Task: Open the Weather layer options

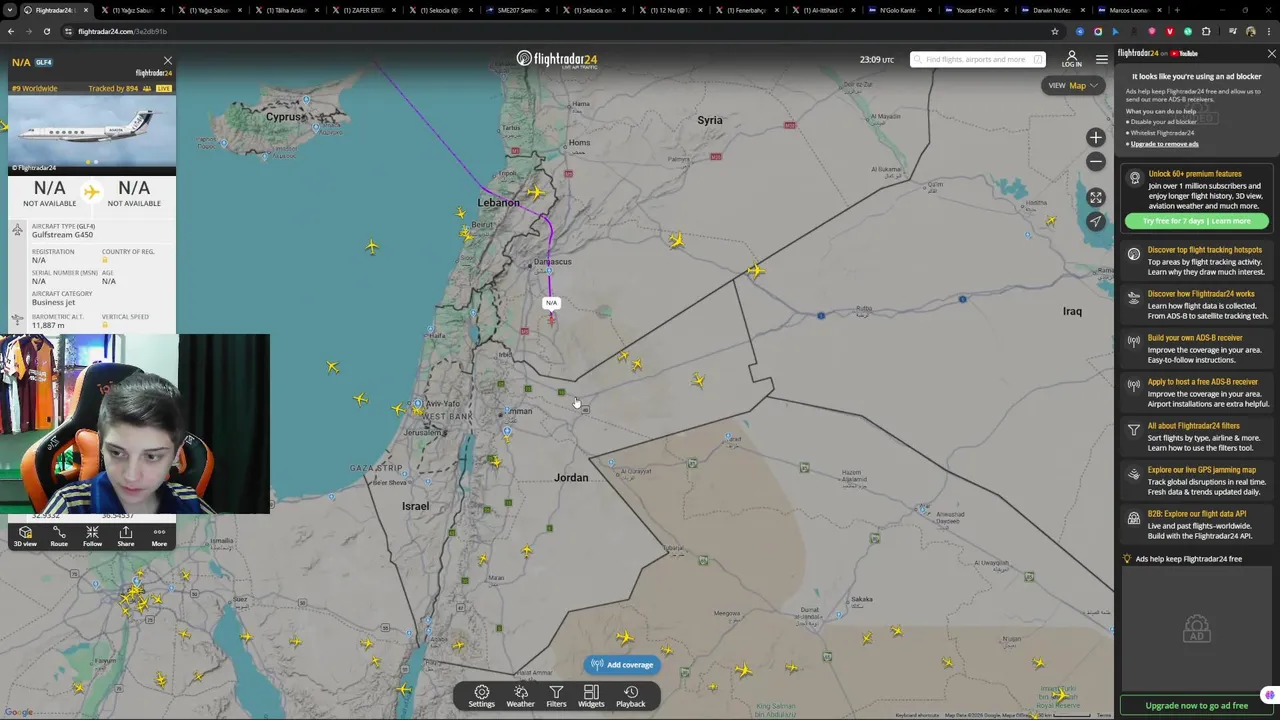Action: 520,696
